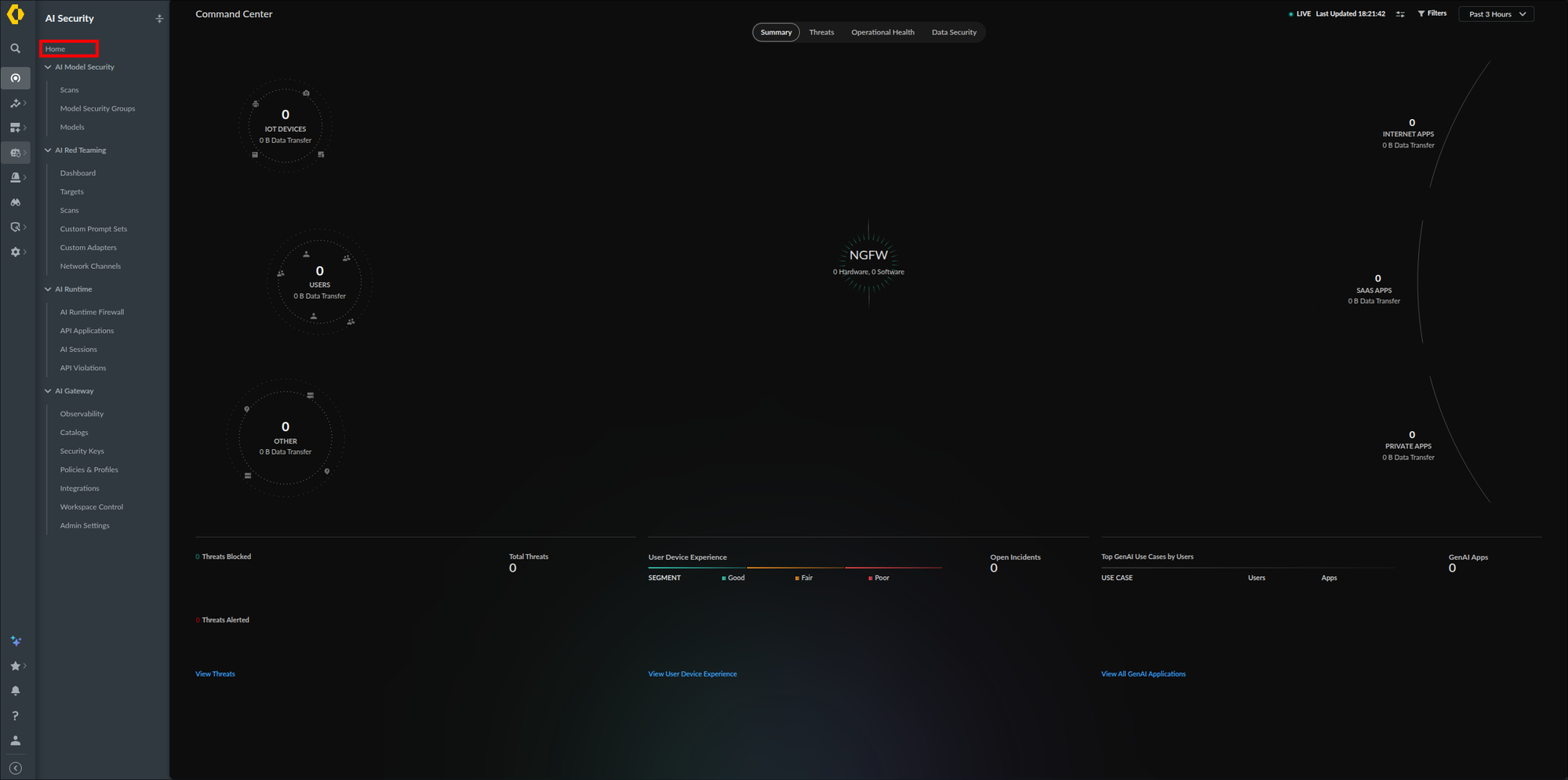This screenshot has width=1568, height=780.
Task: Open API Violations in sidebar
Action: point(83,368)
